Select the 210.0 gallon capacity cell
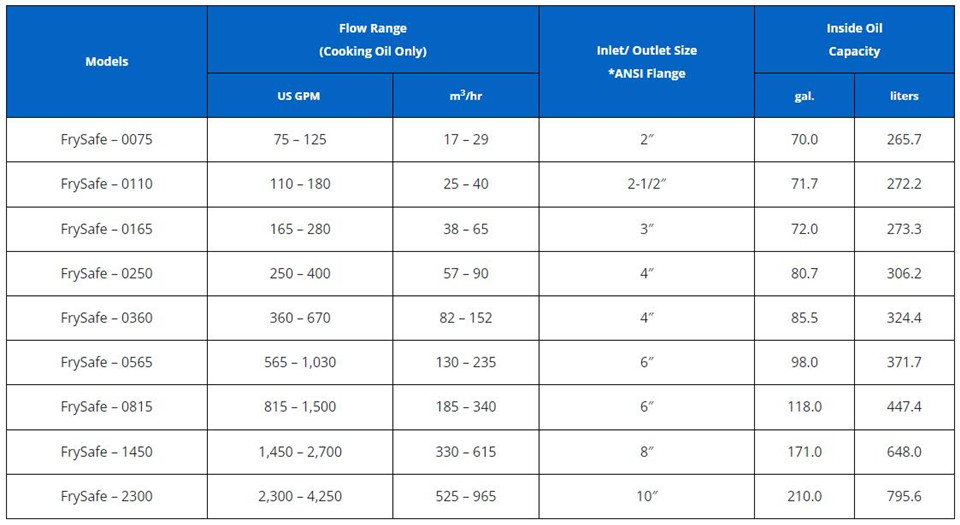Image resolution: width=960 pixels, height=525 pixels. [x=804, y=496]
